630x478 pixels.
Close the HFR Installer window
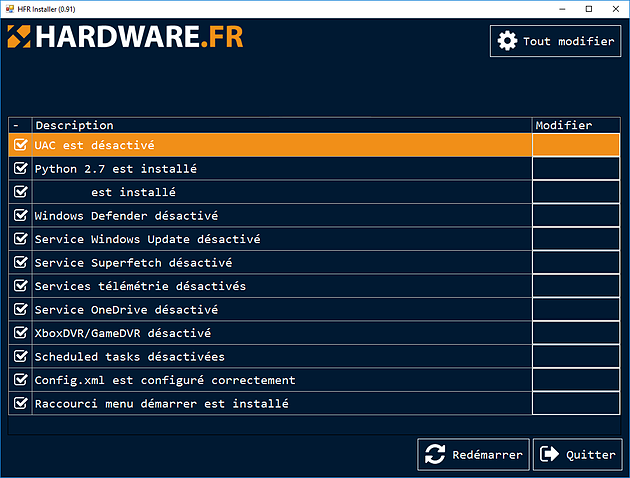point(616,9)
